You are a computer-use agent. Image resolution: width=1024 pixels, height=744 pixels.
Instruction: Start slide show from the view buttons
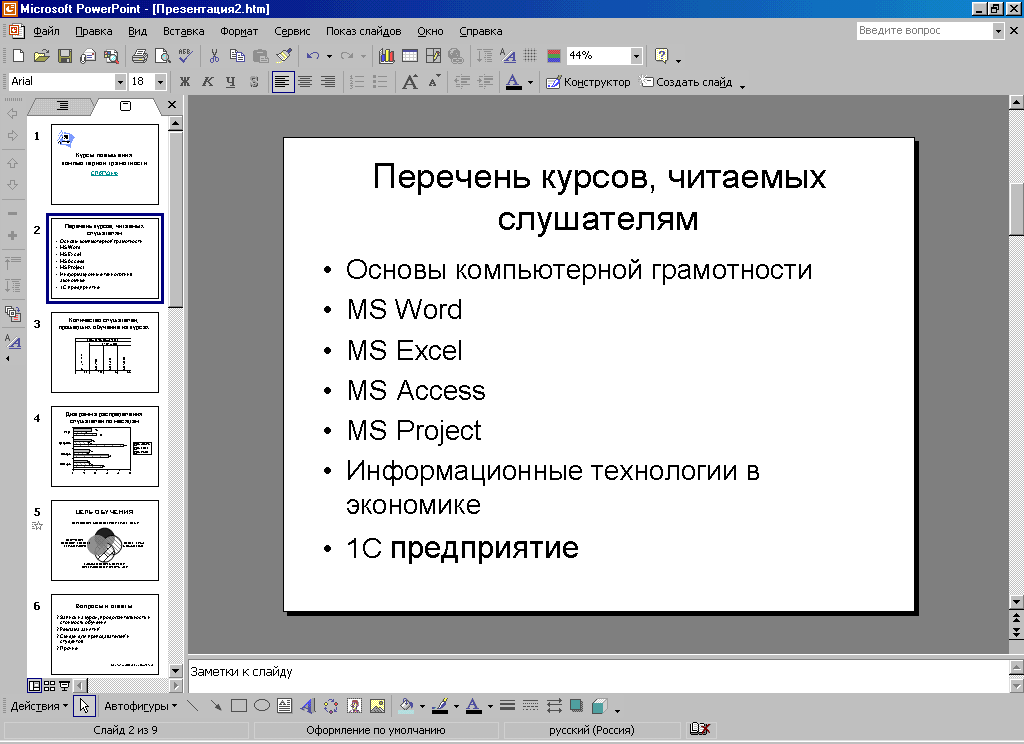click(64, 686)
